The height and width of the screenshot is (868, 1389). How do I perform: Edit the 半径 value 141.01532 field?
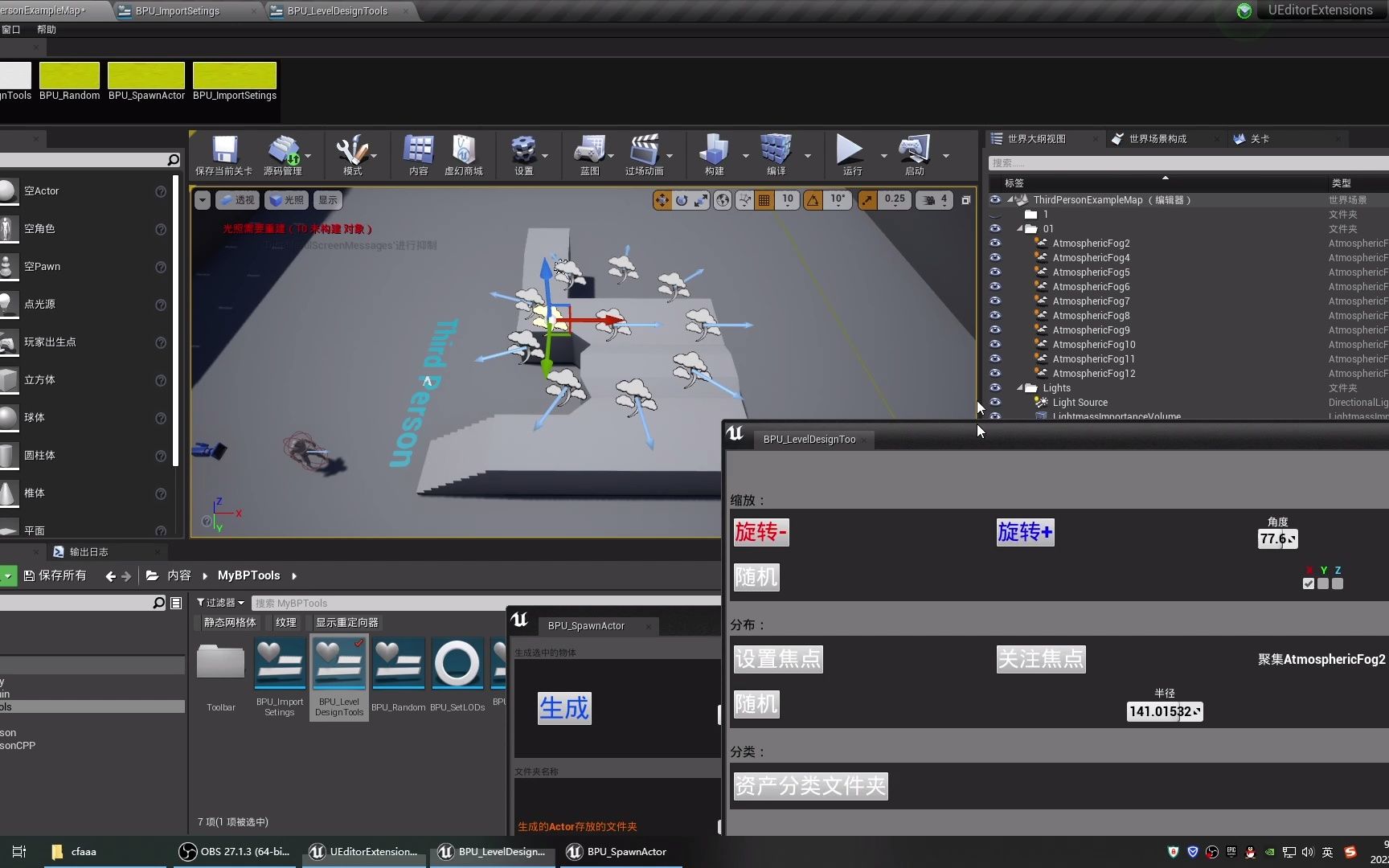pyautogui.click(x=1163, y=711)
